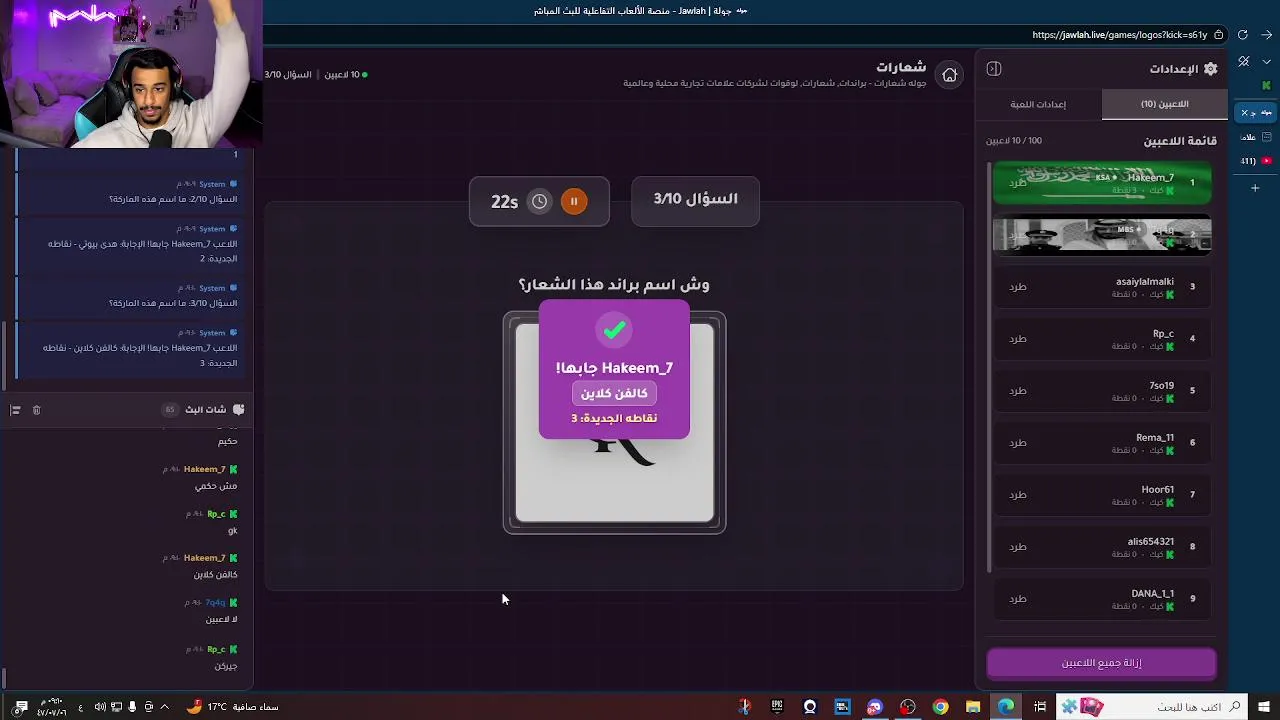The image size is (1280, 720).
Task: Switch to the إعدادات اللعبة tab
Action: click(x=1038, y=104)
